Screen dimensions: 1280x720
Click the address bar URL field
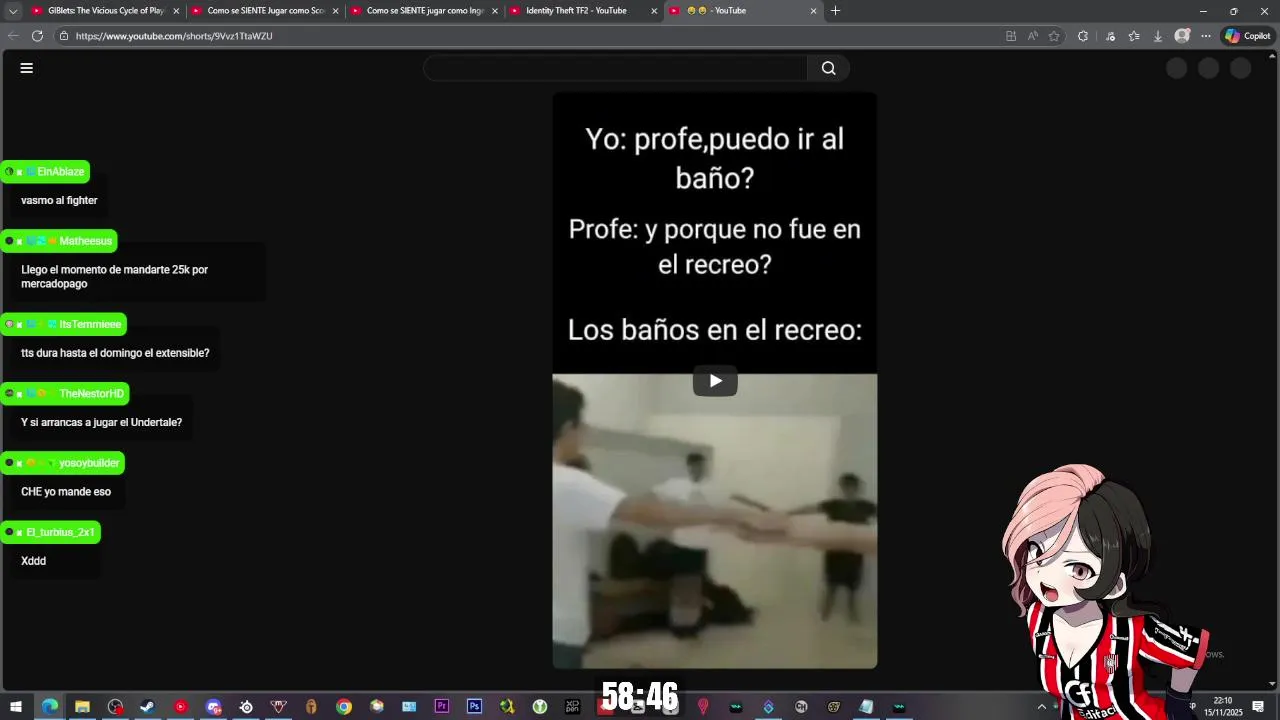(x=530, y=36)
